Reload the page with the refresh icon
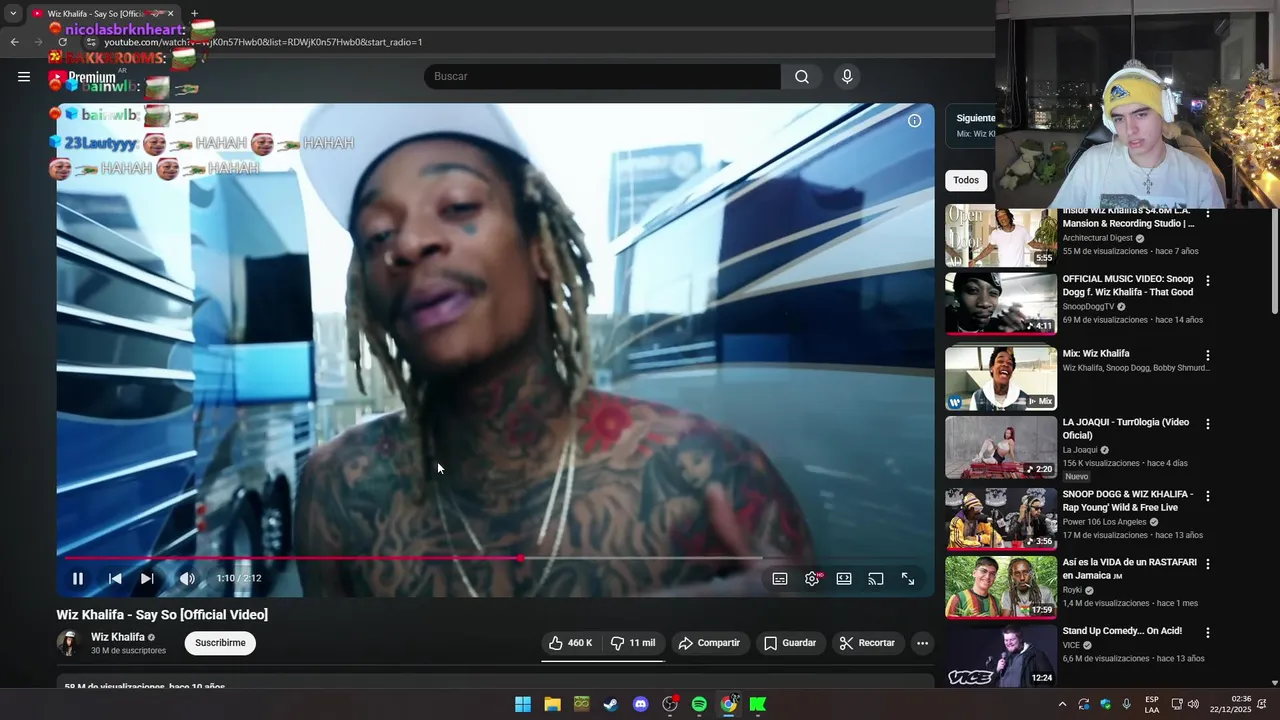This screenshot has width=1280, height=720. click(x=62, y=42)
